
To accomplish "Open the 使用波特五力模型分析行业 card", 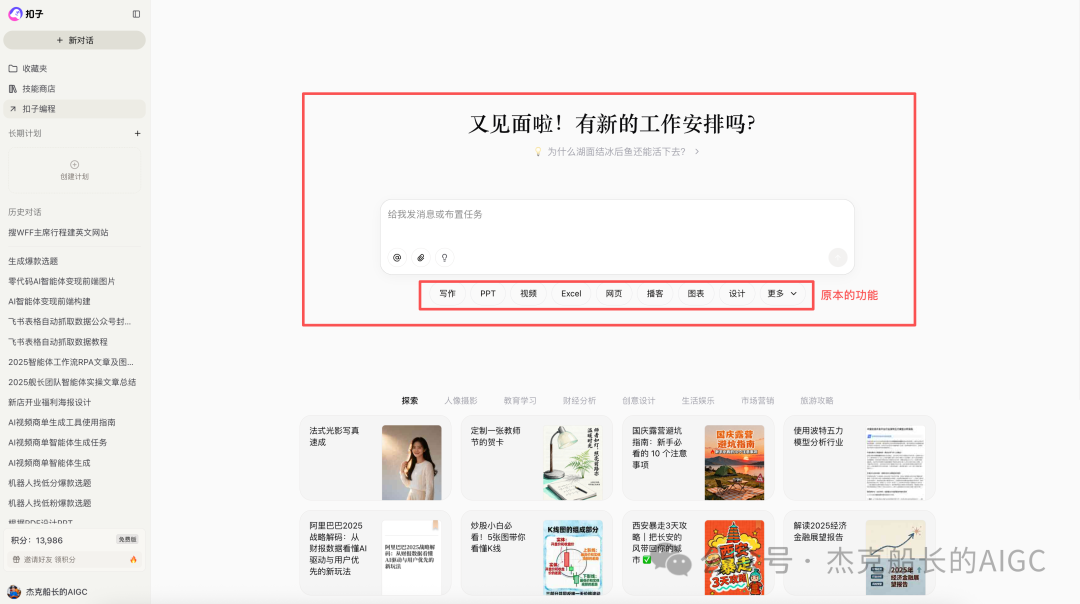I will (x=860, y=458).
